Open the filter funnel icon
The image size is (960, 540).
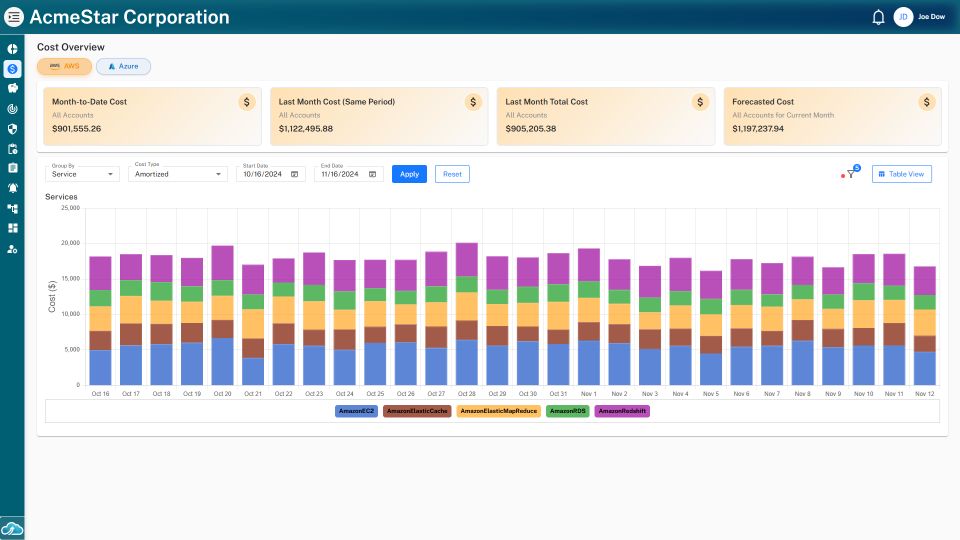[851, 174]
